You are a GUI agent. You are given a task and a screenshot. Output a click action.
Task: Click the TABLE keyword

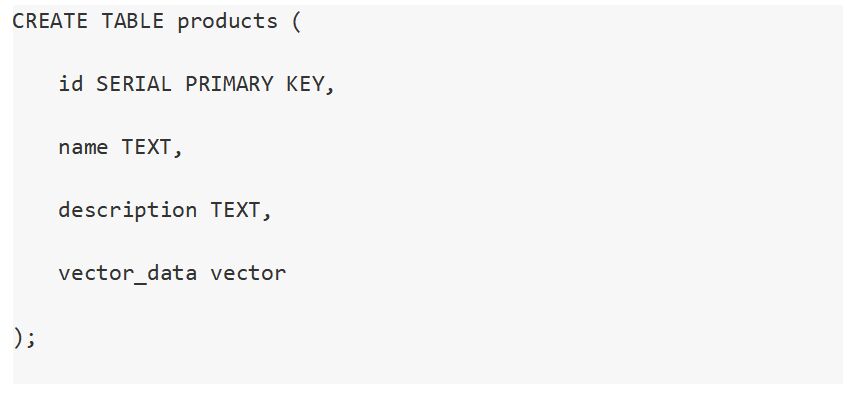pos(132,21)
